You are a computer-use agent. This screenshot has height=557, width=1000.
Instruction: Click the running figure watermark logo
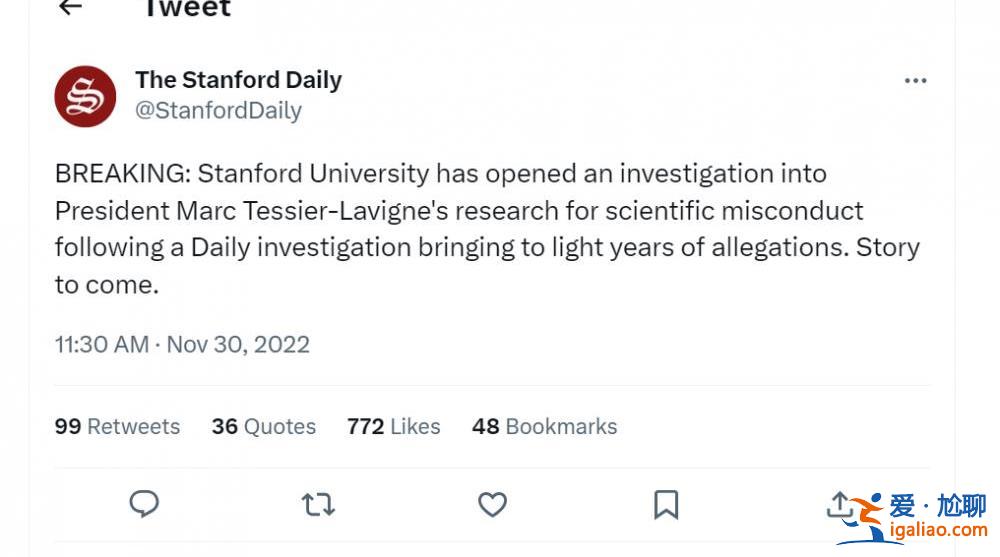click(x=862, y=519)
